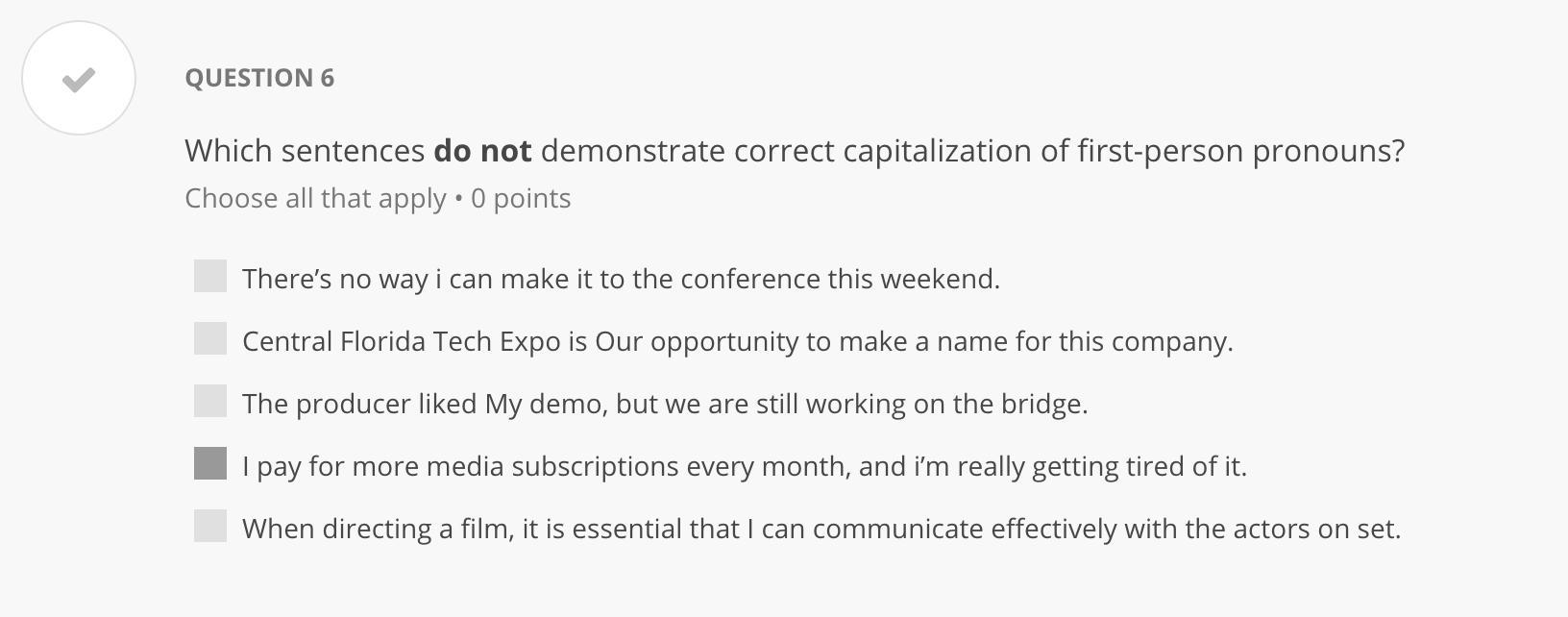Click the '0 points' label

(521, 198)
